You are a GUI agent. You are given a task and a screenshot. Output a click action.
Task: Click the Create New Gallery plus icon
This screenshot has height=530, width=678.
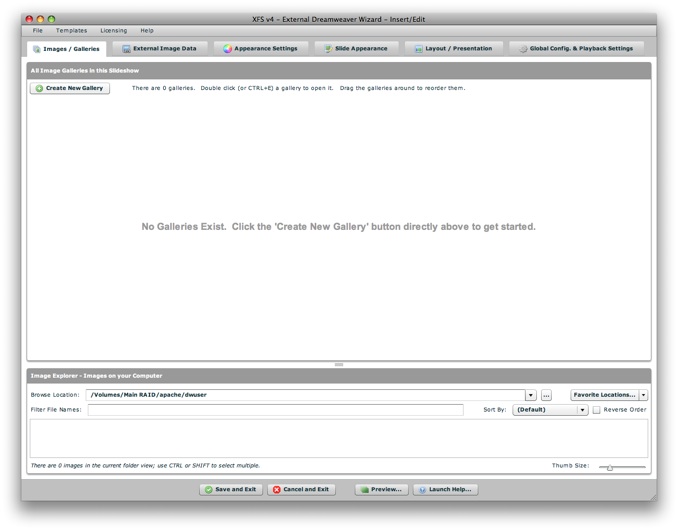39,88
